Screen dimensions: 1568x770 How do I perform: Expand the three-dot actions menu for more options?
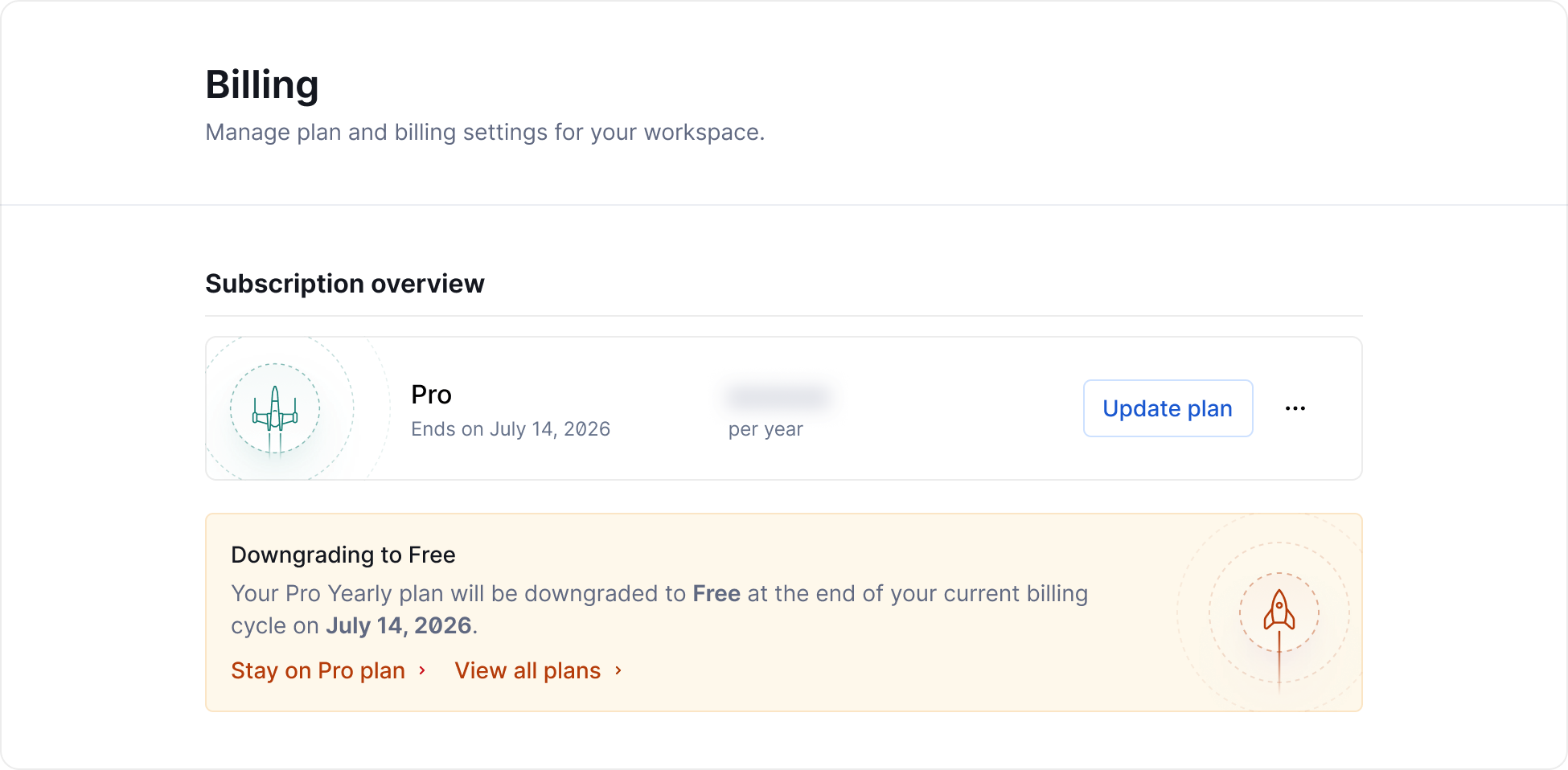point(1295,408)
